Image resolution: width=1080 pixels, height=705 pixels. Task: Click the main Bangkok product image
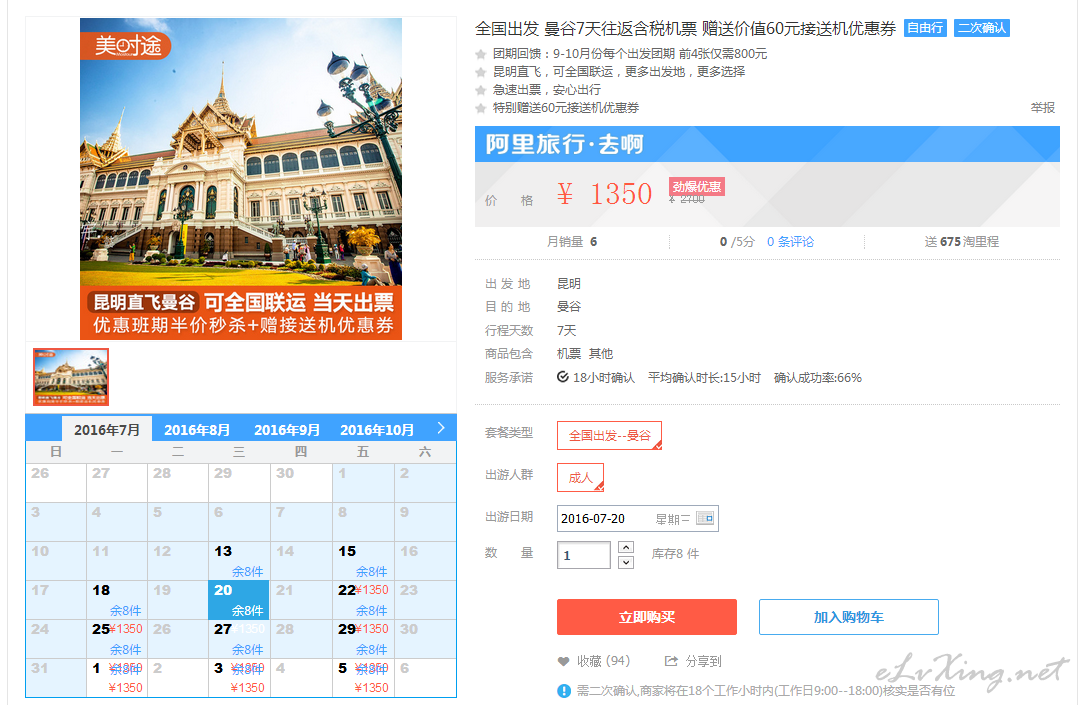241,179
